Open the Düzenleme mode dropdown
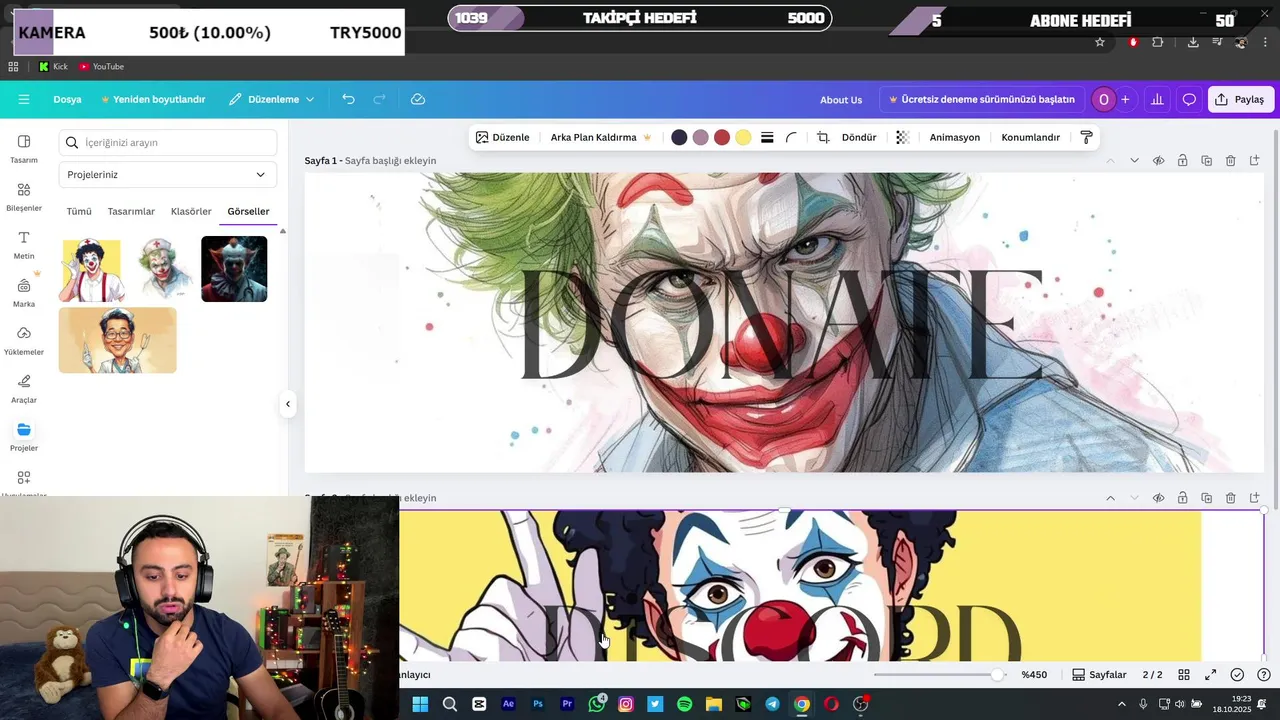1280x720 pixels. [x=271, y=99]
